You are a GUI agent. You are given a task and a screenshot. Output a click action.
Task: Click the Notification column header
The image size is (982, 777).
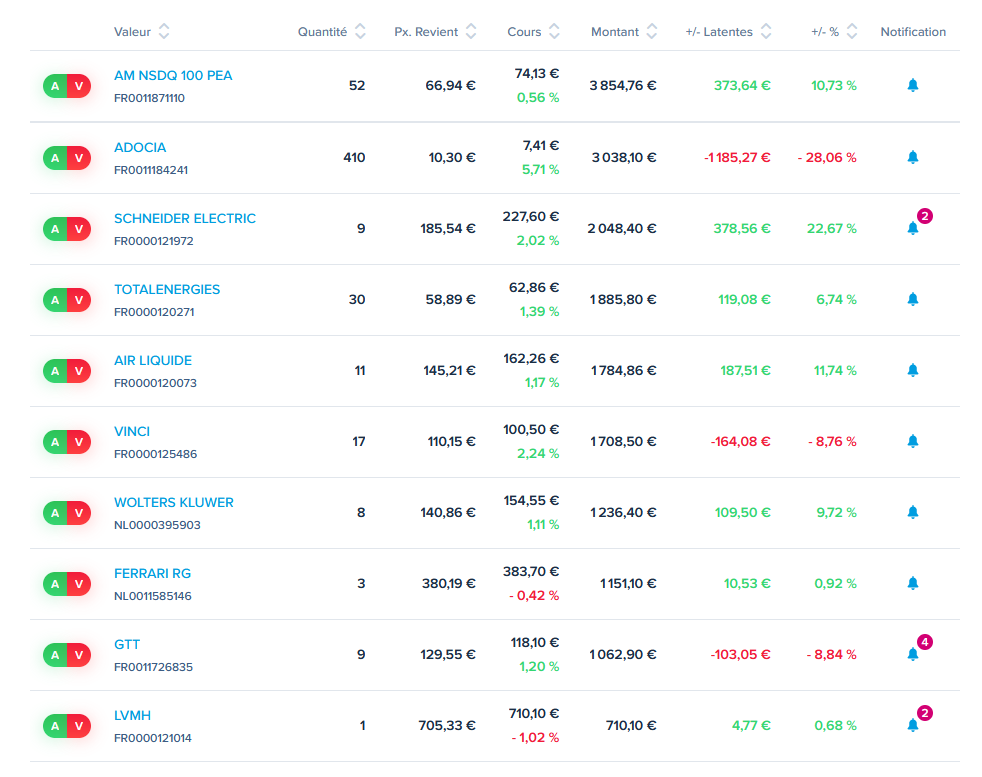point(912,32)
